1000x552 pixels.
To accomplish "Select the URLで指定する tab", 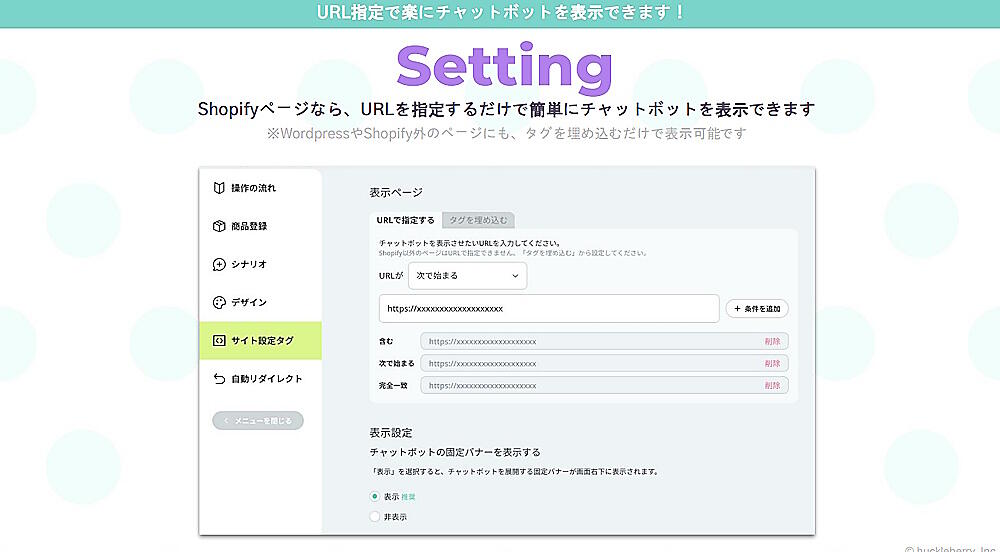I will [405, 220].
